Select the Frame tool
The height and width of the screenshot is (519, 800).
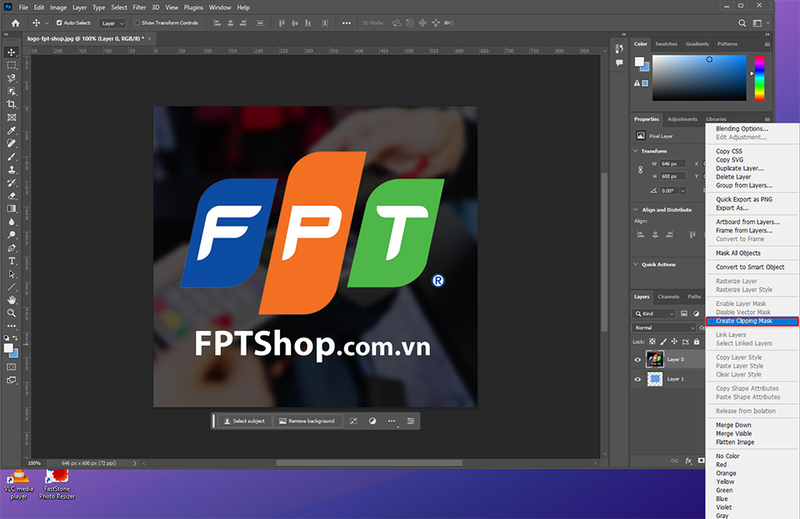(x=11, y=117)
